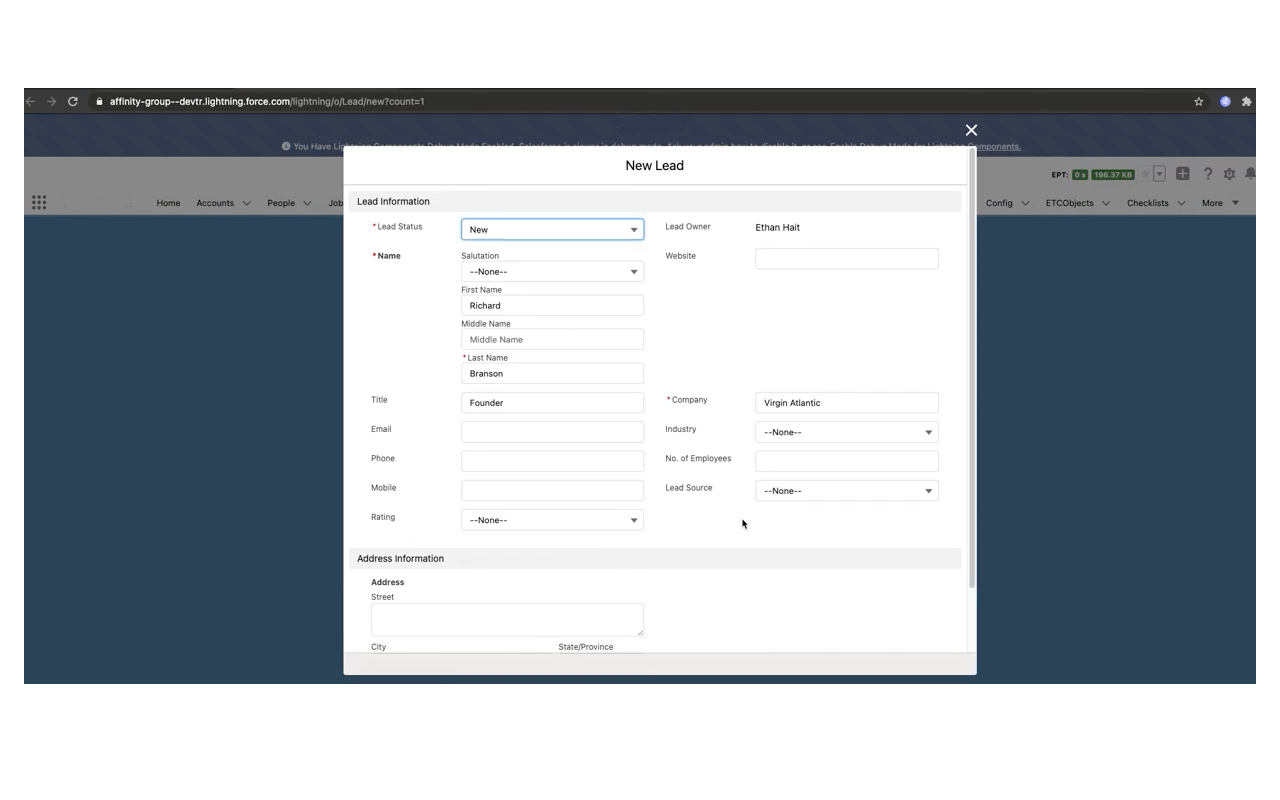Viewport: 1280px width, 800px height.
Task: Close the New Lead dialog
Action: coord(971,130)
